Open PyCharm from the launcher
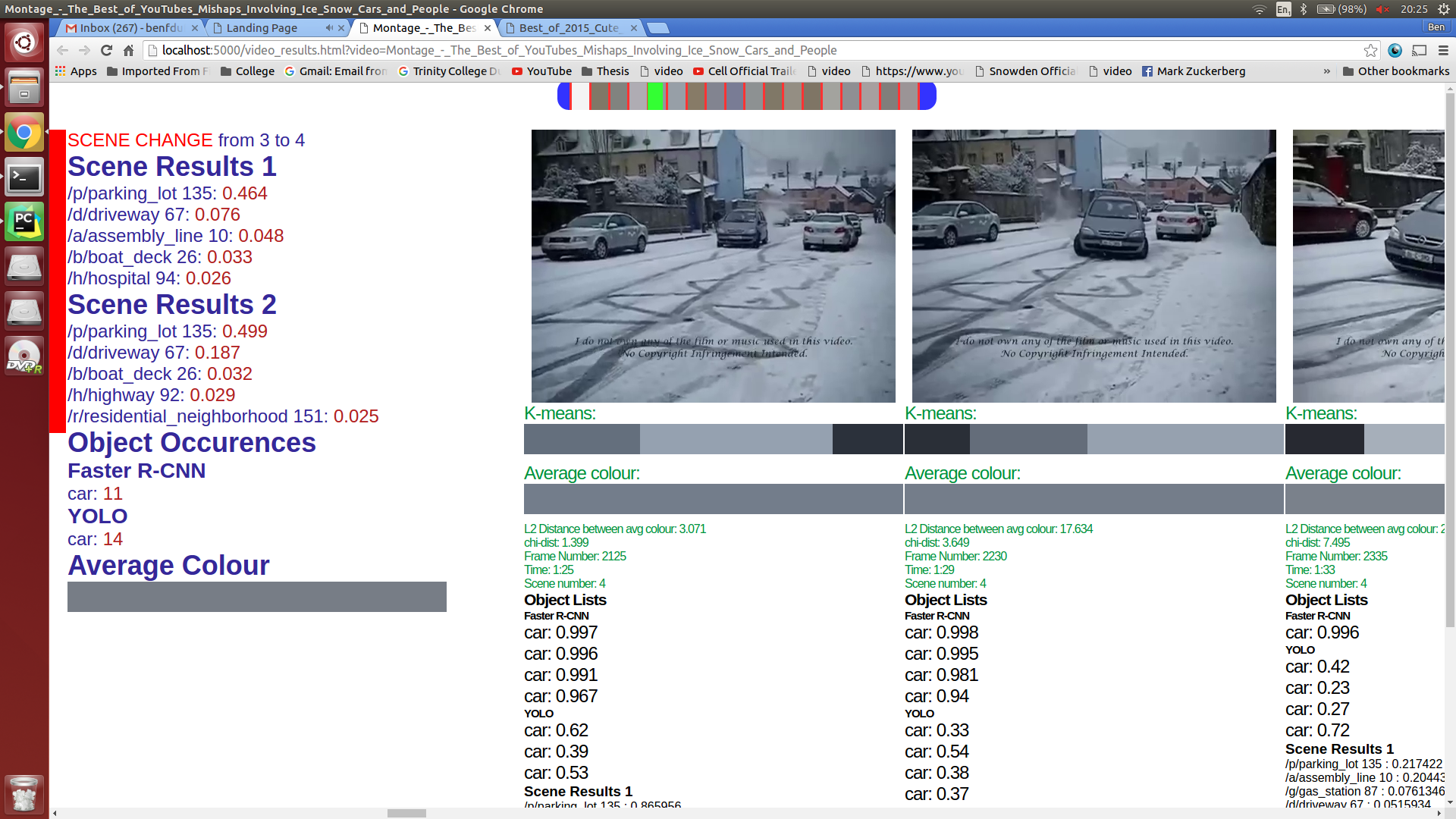 pos(24,221)
